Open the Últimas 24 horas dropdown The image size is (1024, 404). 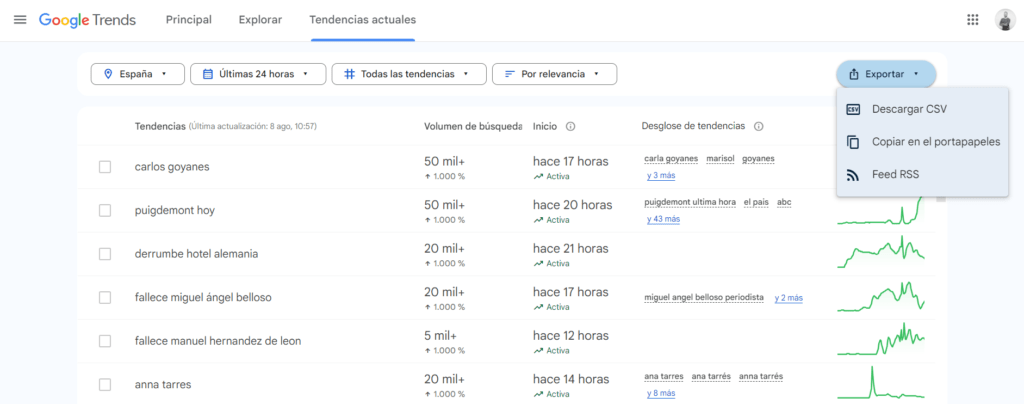258,74
